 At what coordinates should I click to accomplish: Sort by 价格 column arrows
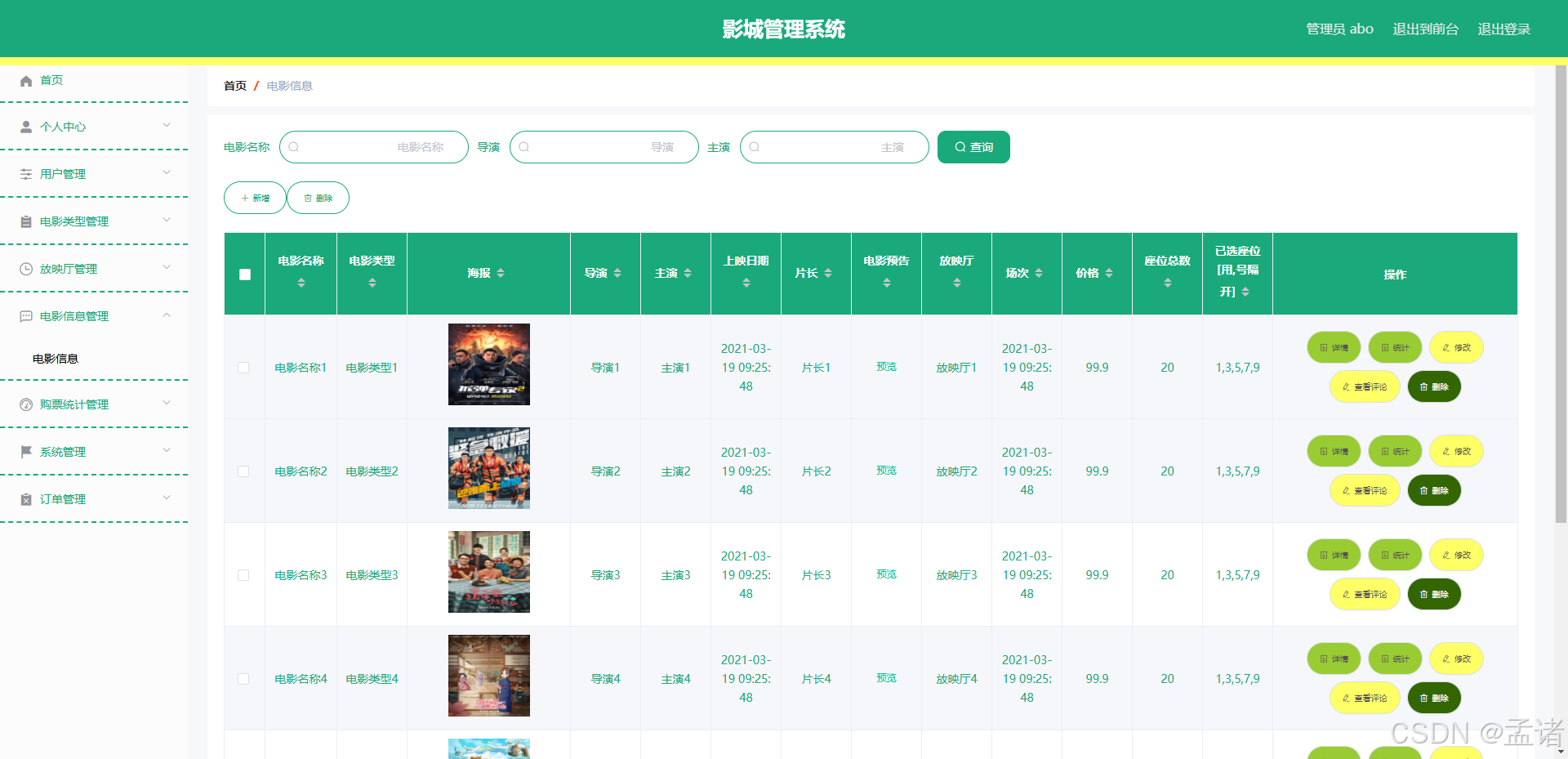tap(1109, 273)
